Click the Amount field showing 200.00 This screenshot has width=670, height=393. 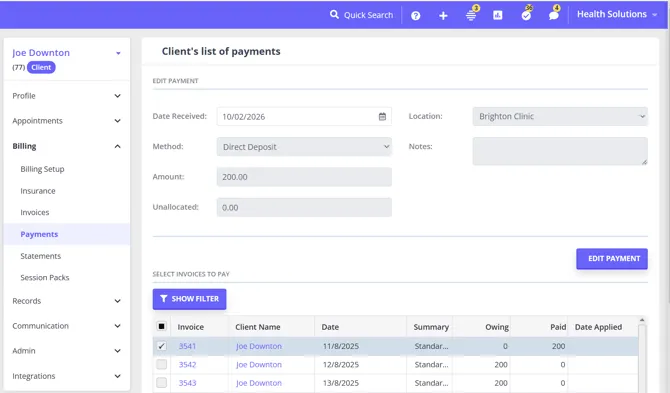pyautogui.click(x=304, y=177)
